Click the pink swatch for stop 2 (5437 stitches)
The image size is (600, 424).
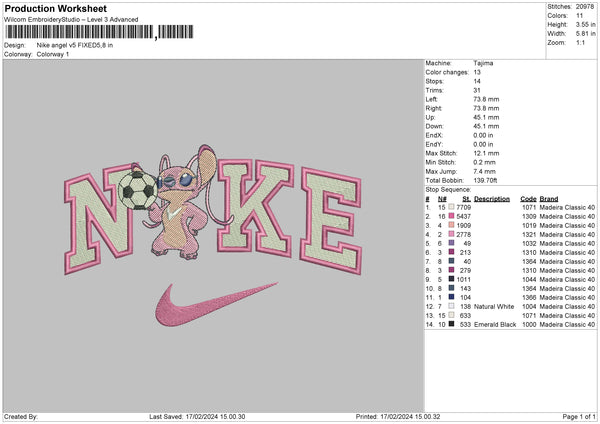click(452, 216)
